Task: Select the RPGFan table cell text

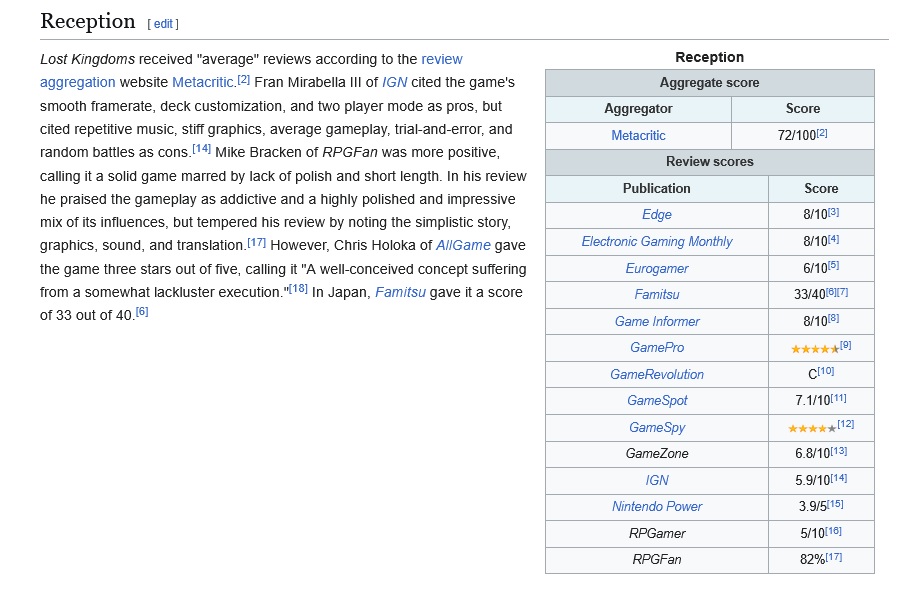Action: click(657, 560)
